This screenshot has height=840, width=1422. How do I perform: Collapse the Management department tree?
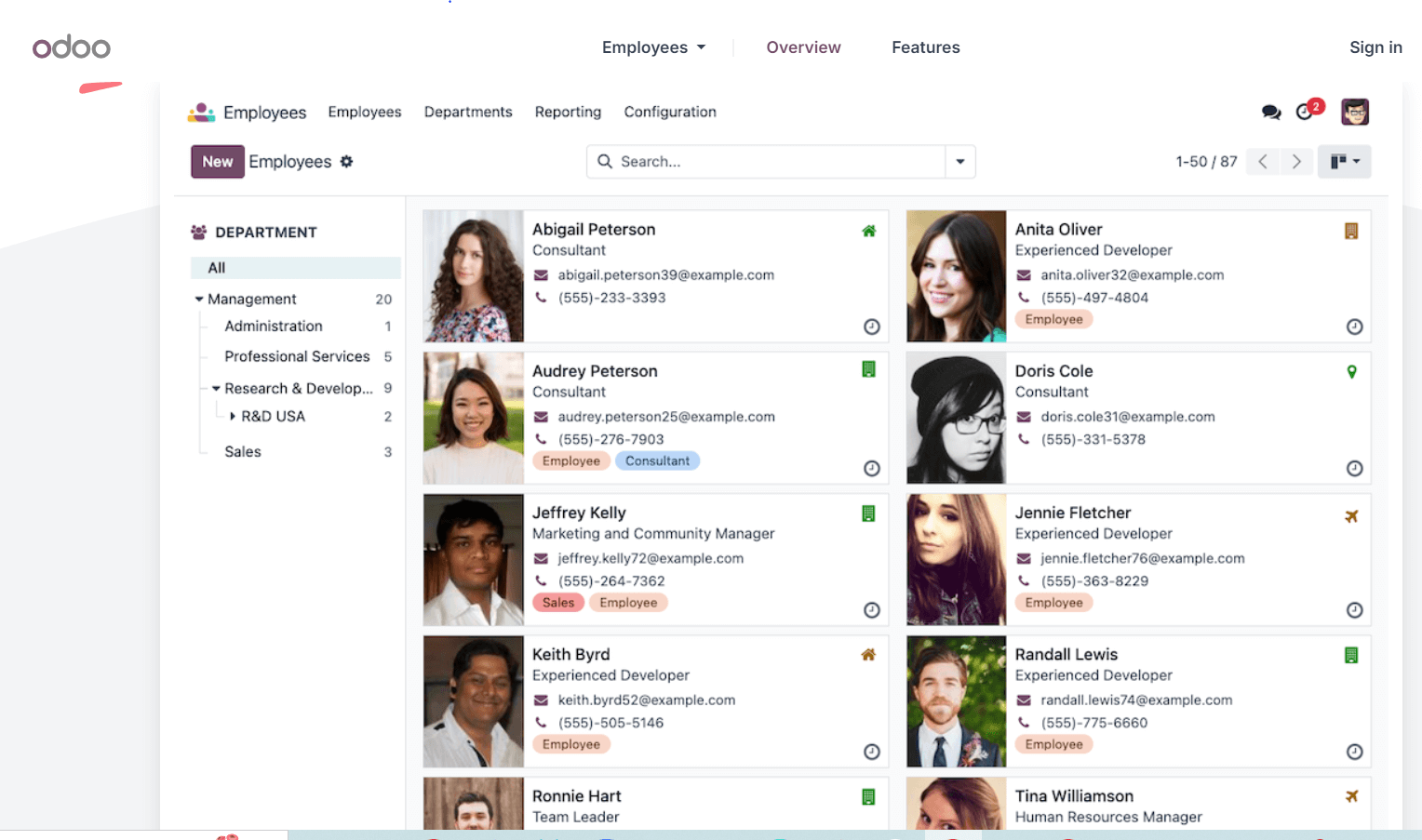pyautogui.click(x=199, y=300)
